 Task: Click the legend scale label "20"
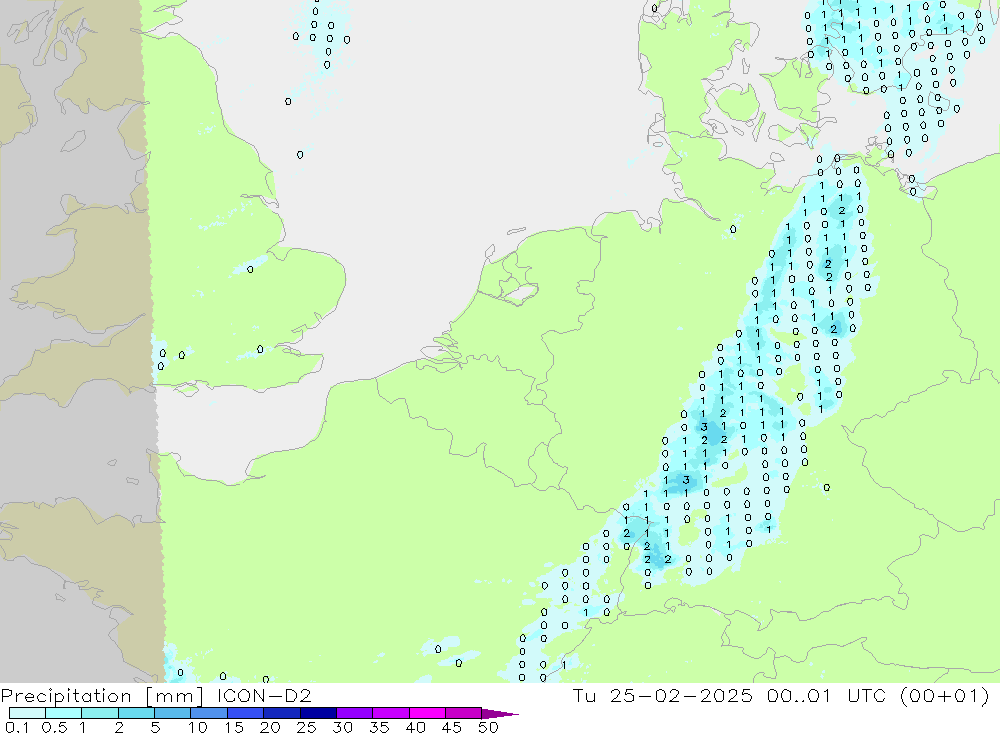(270, 727)
